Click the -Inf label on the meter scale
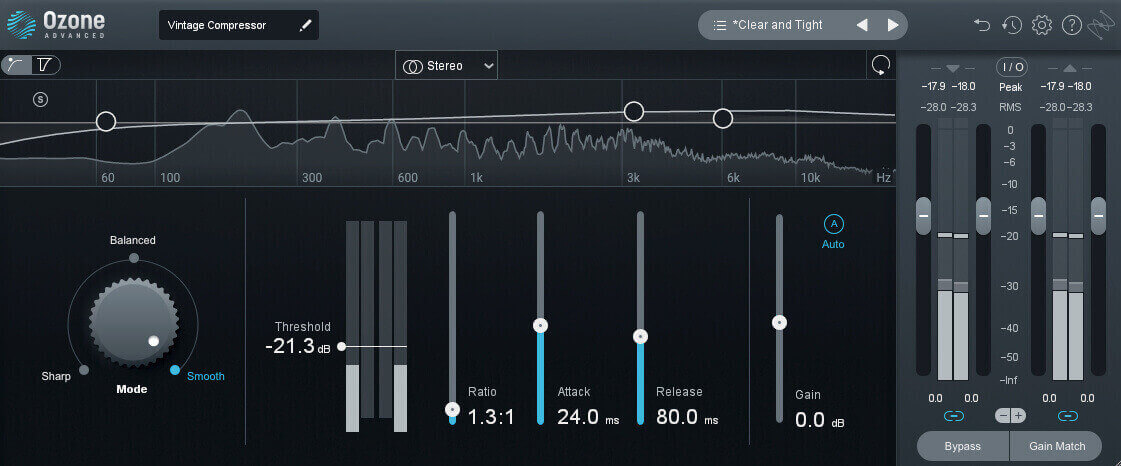1121x466 pixels. click(x=1009, y=380)
